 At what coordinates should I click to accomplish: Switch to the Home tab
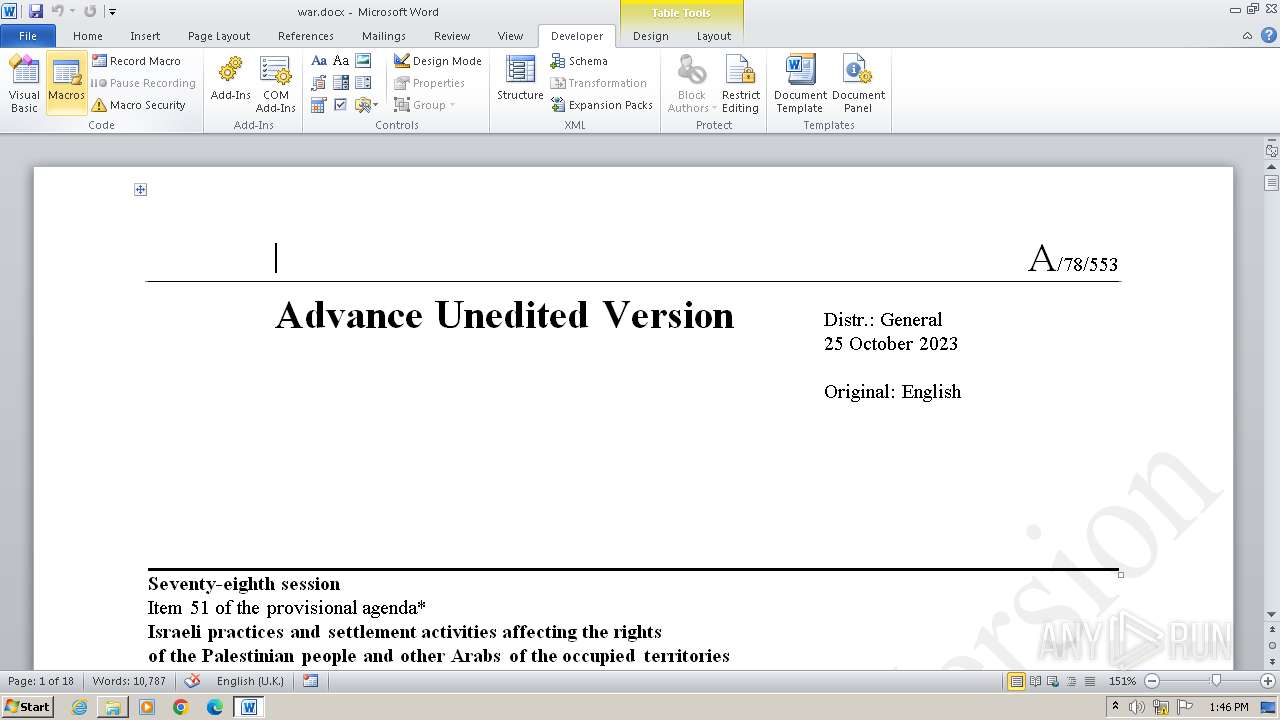pos(88,36)
